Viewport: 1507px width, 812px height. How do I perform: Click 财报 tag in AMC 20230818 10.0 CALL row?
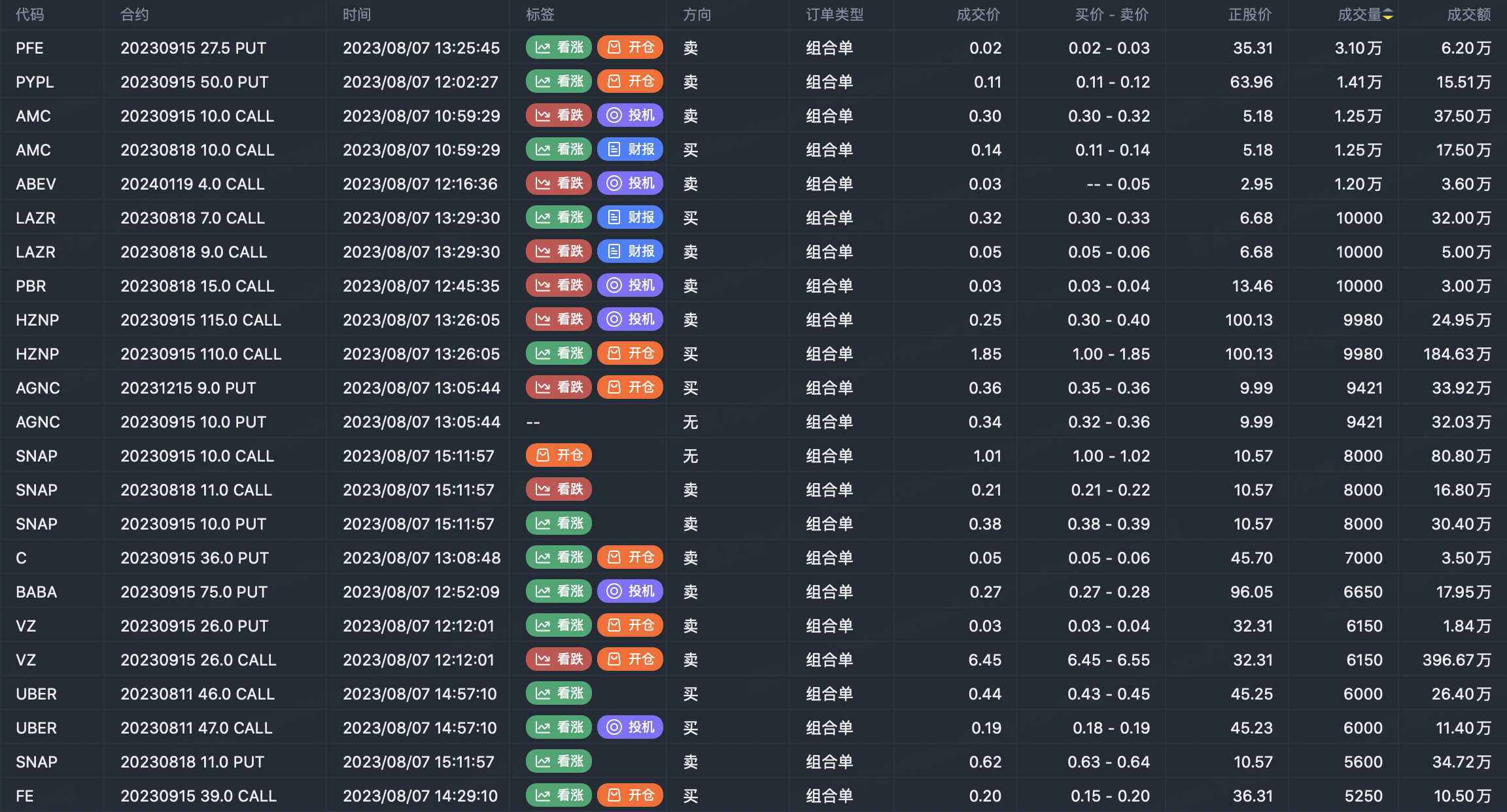630,149
